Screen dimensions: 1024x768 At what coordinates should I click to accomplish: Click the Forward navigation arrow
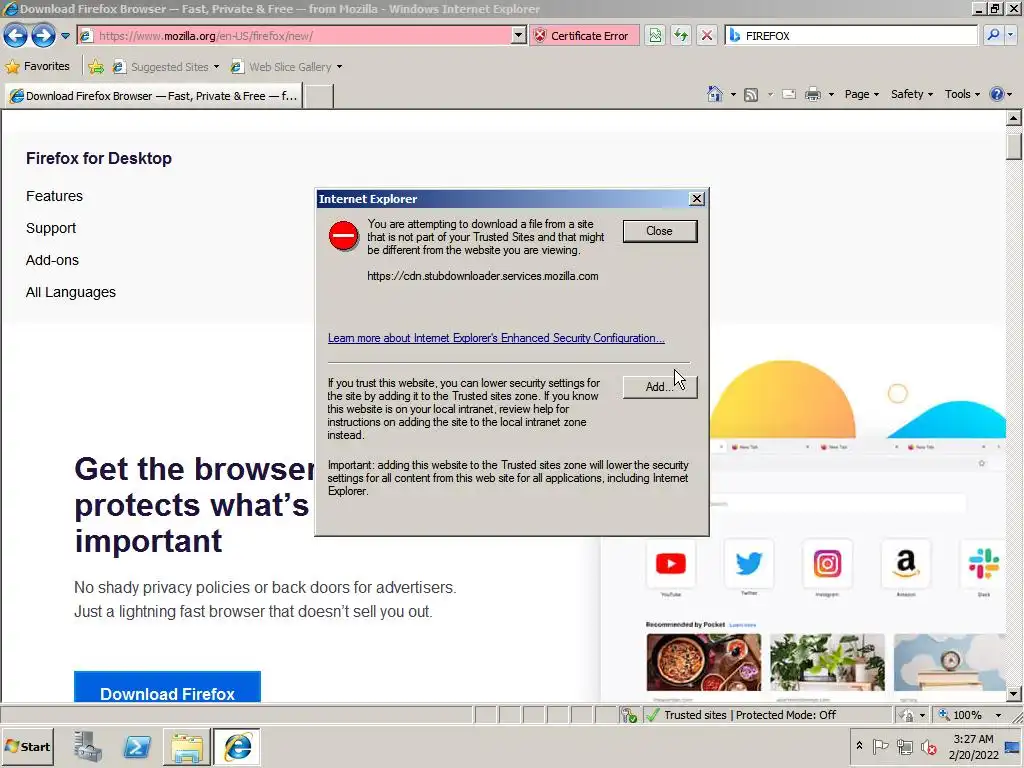[x=43, y=36]
